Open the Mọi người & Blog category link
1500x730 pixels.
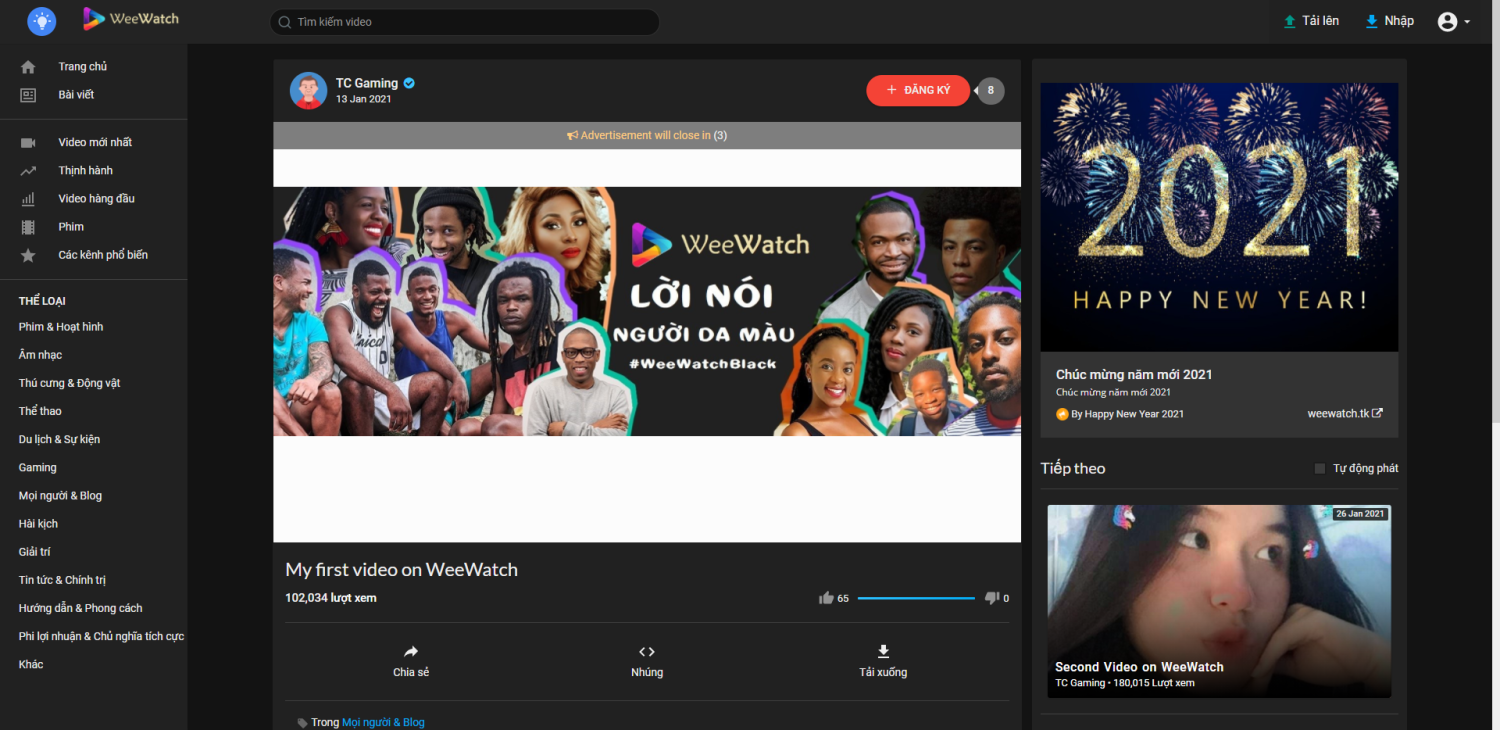coord(383,722)
